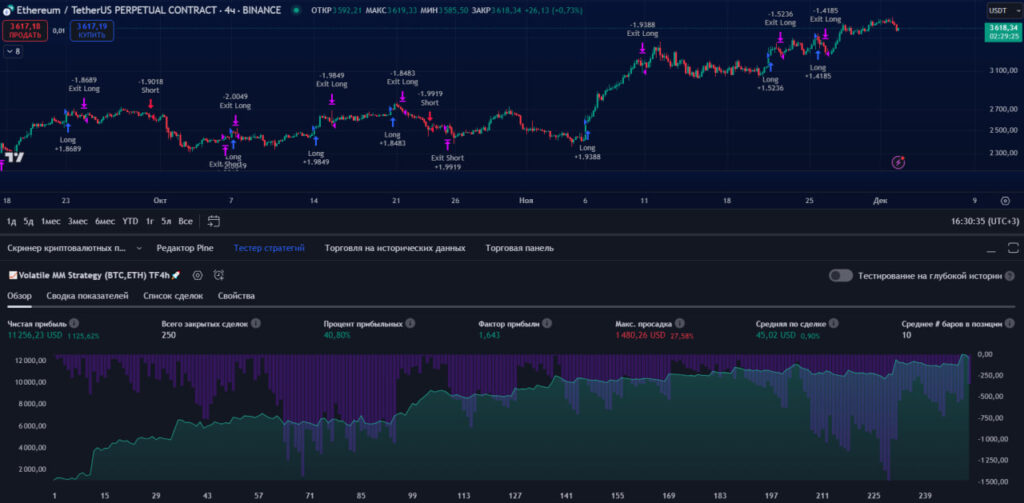Expand the indicator legend collapsed at 8

point(13,51)
